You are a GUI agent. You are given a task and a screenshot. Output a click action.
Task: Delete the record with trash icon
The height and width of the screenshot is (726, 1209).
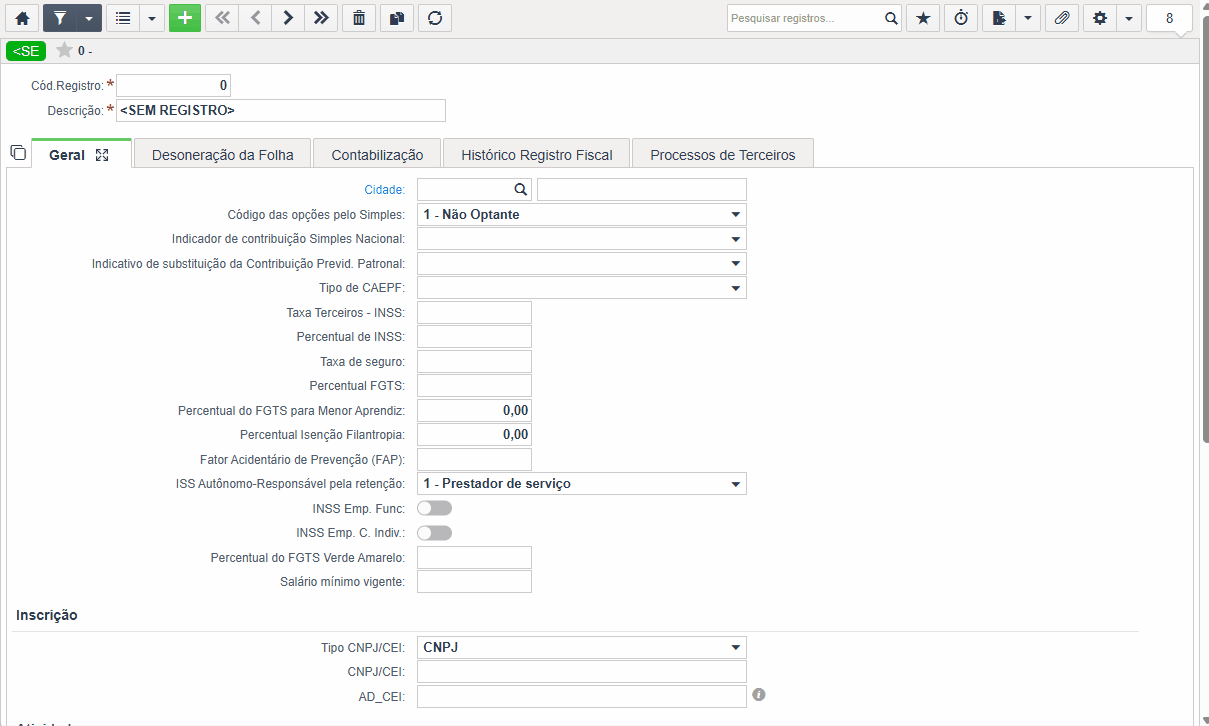(359, 18)
